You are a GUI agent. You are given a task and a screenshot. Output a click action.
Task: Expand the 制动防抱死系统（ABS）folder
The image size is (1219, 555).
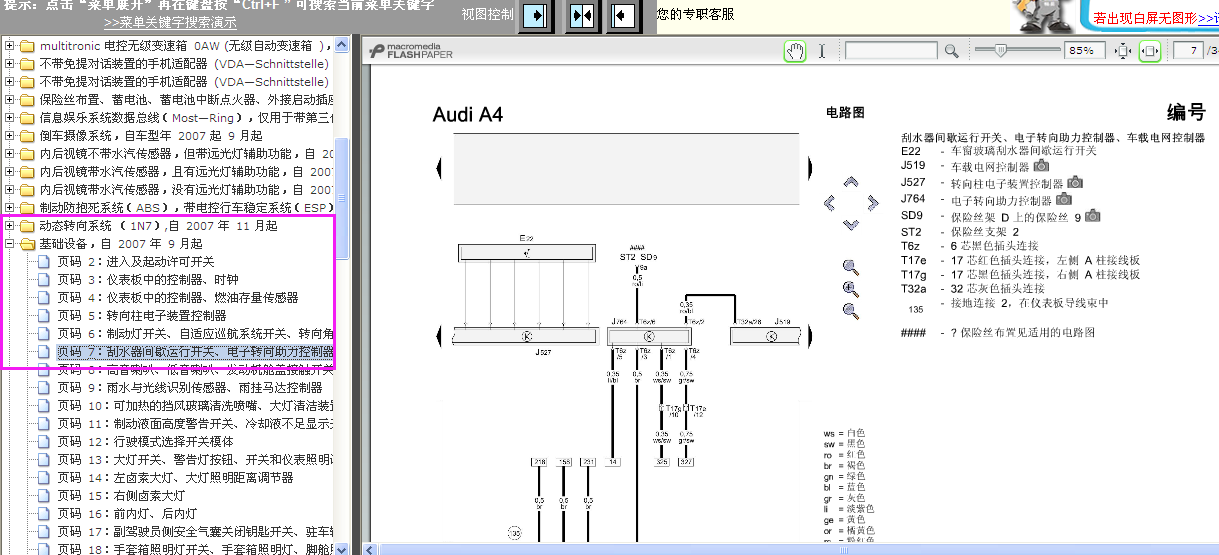[10, 208]
